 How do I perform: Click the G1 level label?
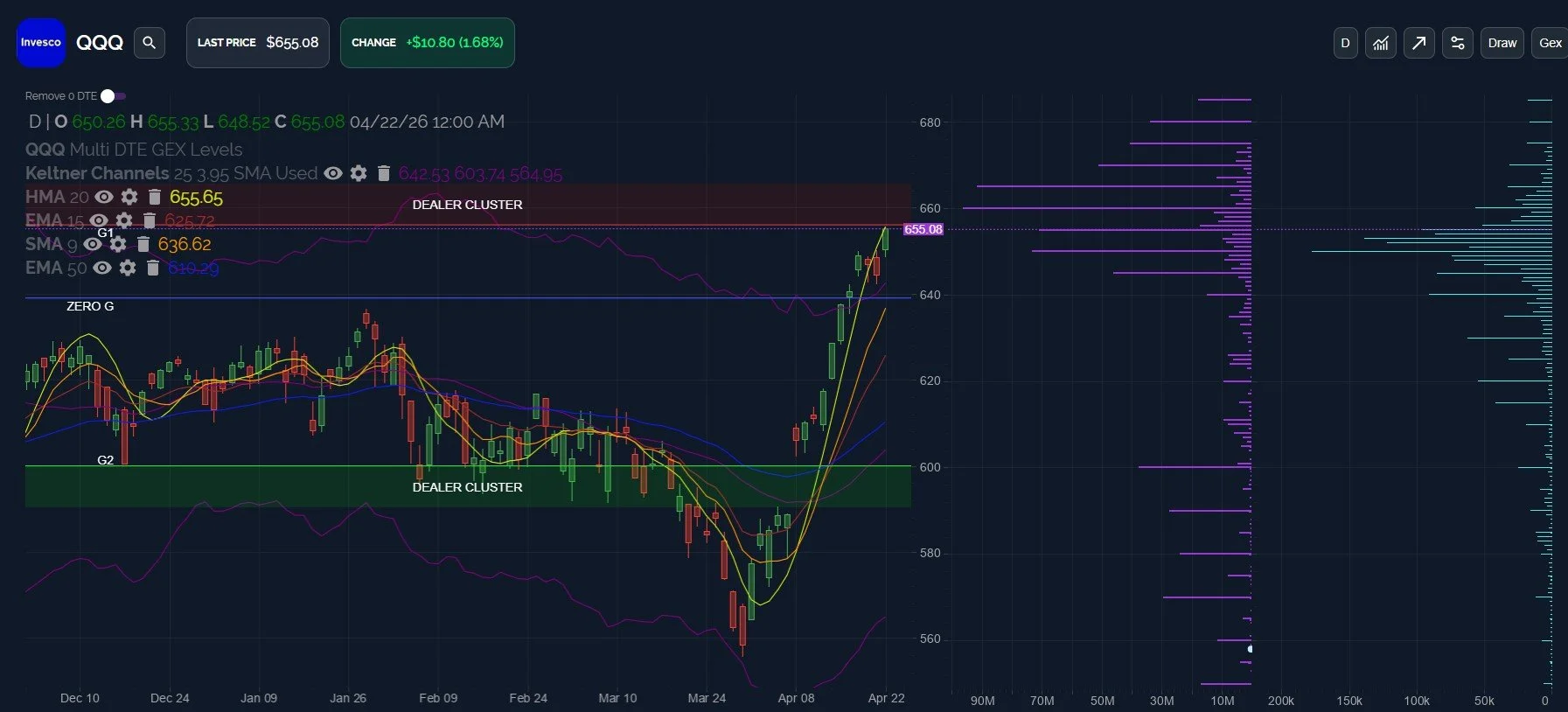[x=105, y=233]
